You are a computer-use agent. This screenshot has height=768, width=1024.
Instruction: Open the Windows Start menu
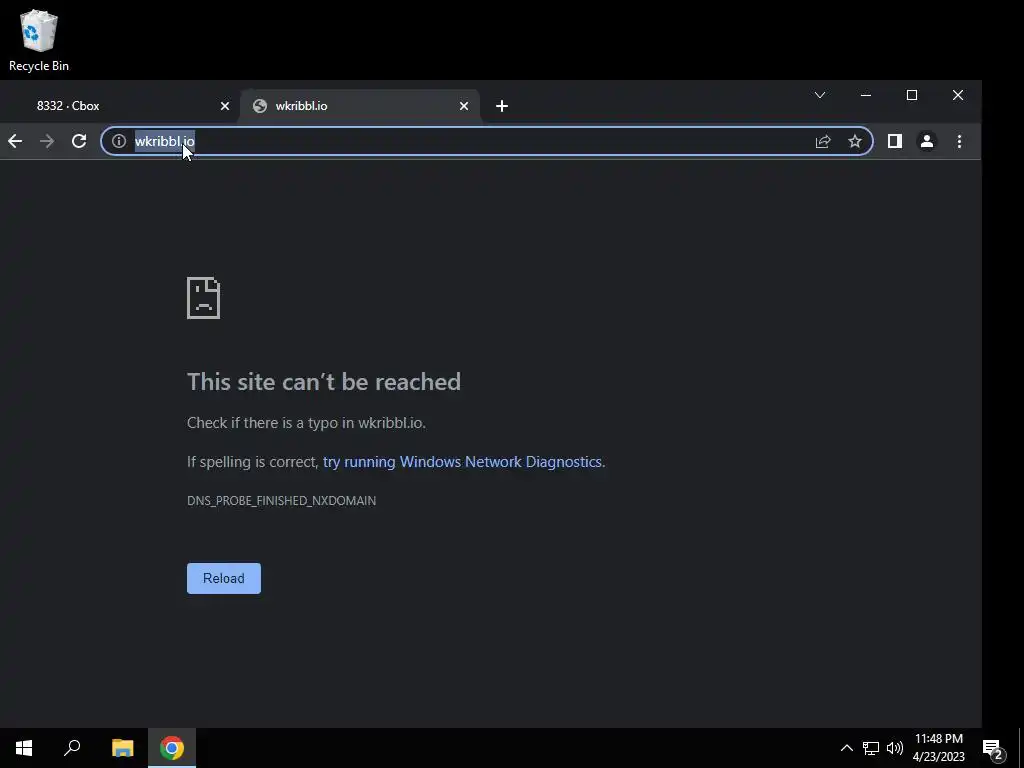(24, 748)
